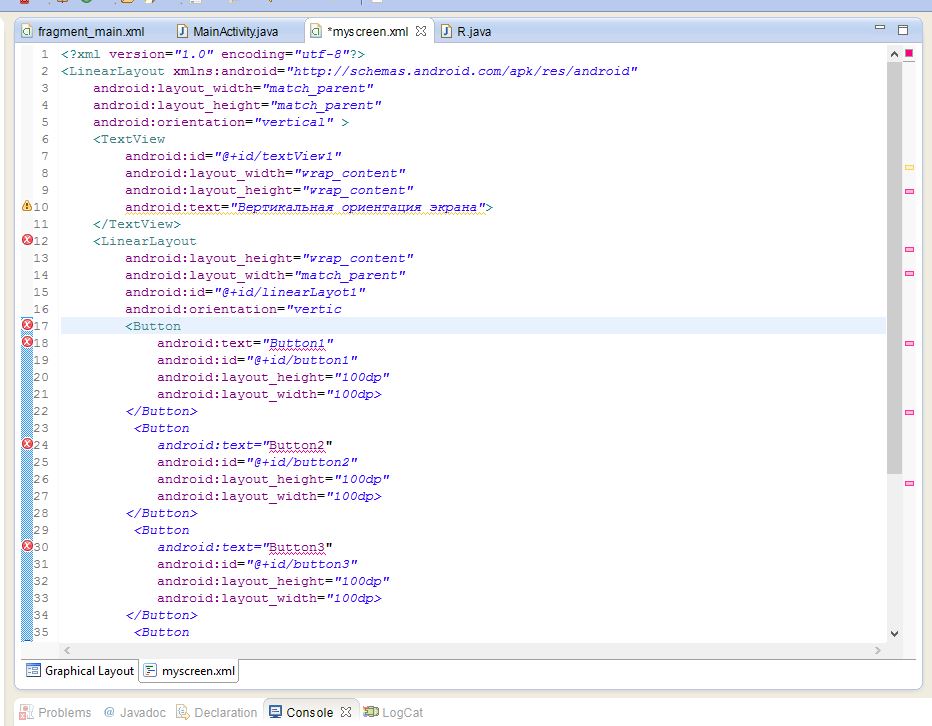Open the MainActivity.java tab
The width and height of the screenshot is (932, 726).
(x=228, y=32)
